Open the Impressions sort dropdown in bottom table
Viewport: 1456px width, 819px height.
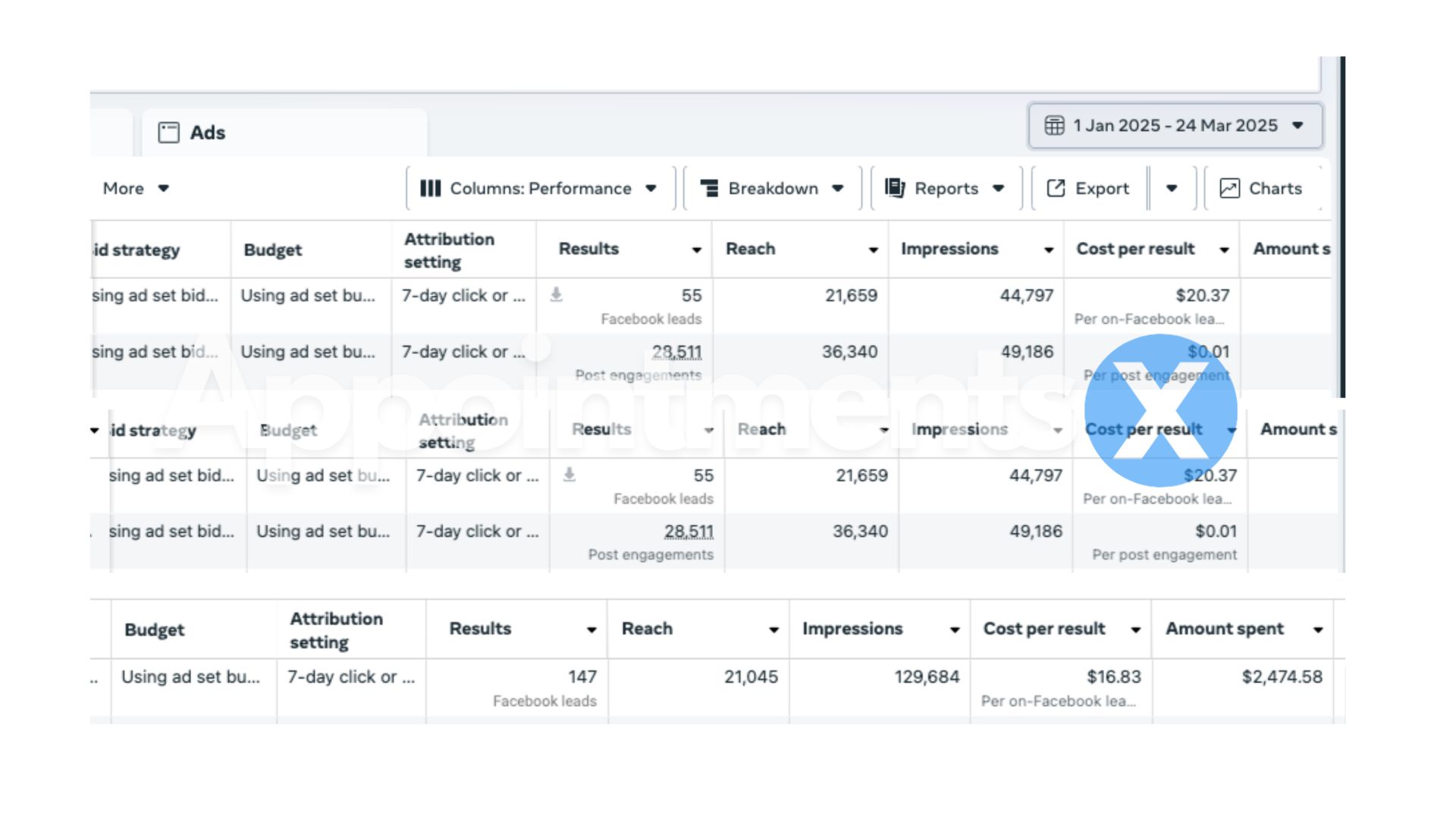click(x=954, y=629)
